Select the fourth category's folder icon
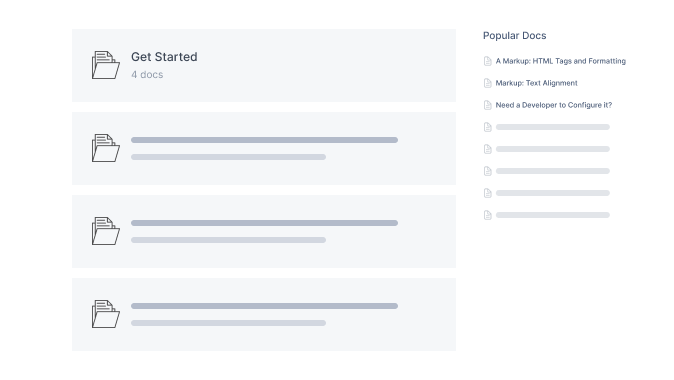Image resolution: width=674 pixels, height=380 pixels. point(106,314)
